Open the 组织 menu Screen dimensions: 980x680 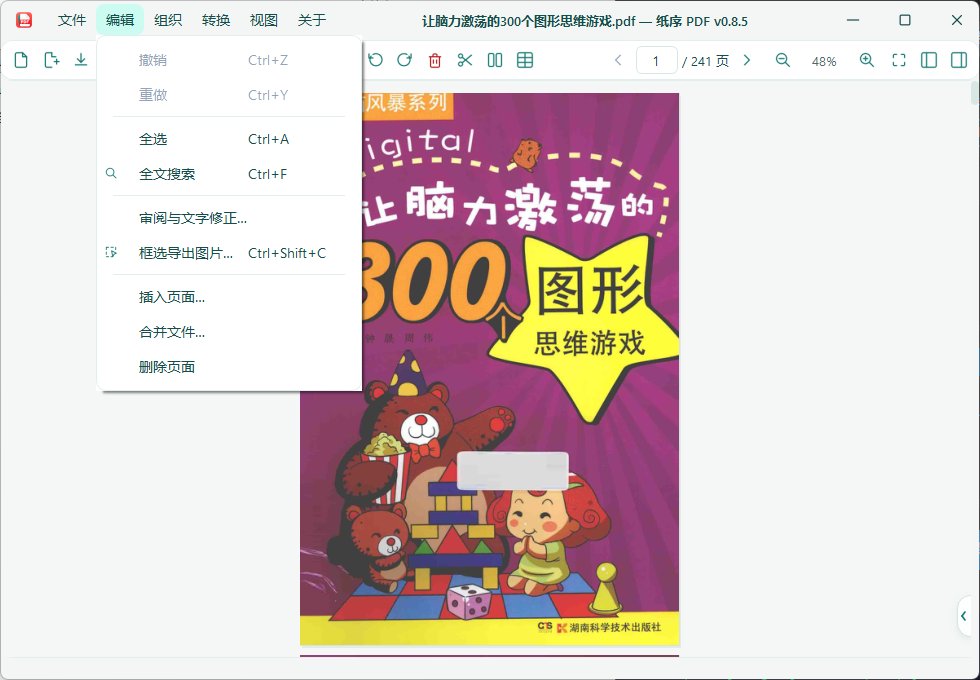point(168,20)
